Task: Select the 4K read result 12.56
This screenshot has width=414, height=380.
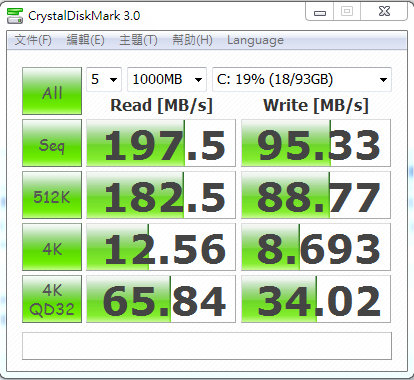Action: coord(161,247)
